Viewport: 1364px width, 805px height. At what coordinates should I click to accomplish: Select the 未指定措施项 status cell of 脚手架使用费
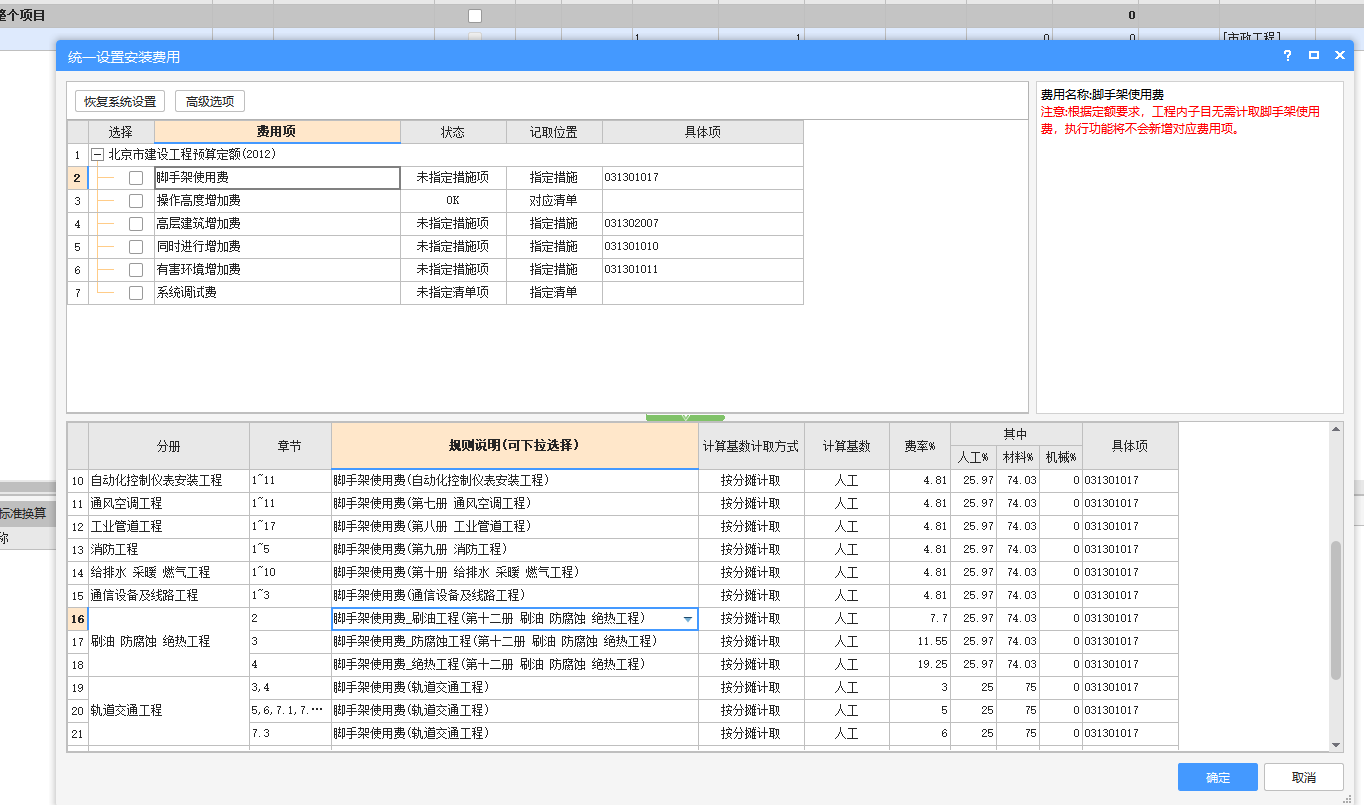coord(453,178)
